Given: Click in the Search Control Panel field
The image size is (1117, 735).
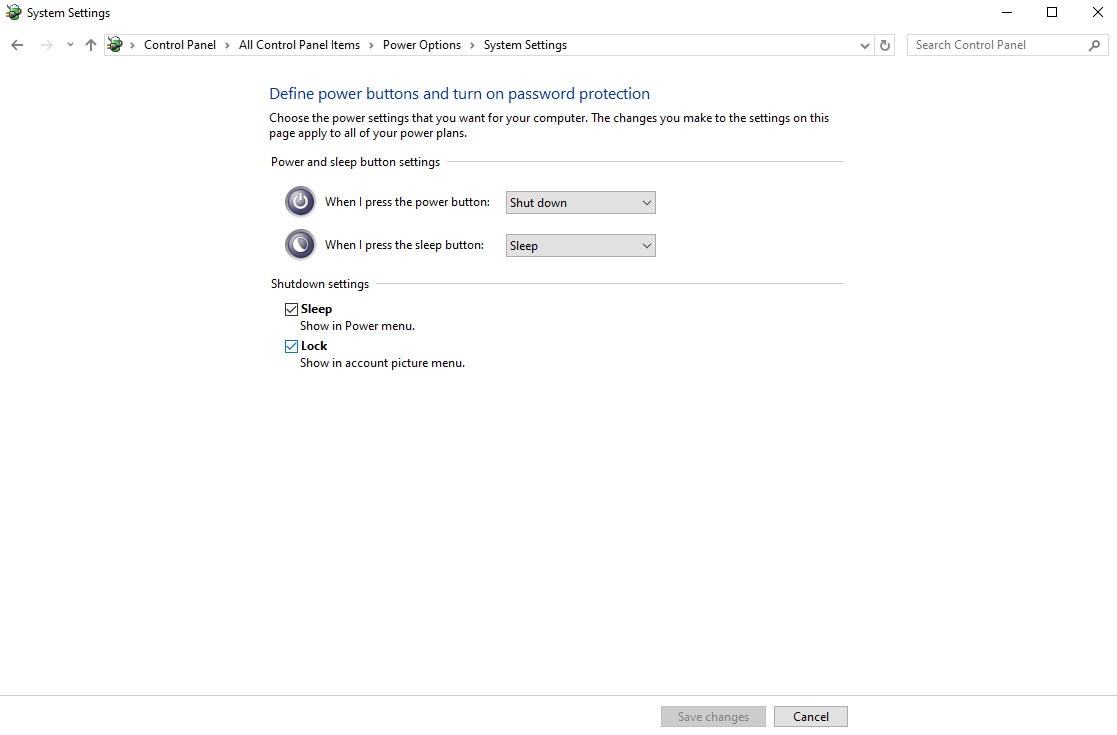Looking at the screenshot, I should [x=995, y=45].
